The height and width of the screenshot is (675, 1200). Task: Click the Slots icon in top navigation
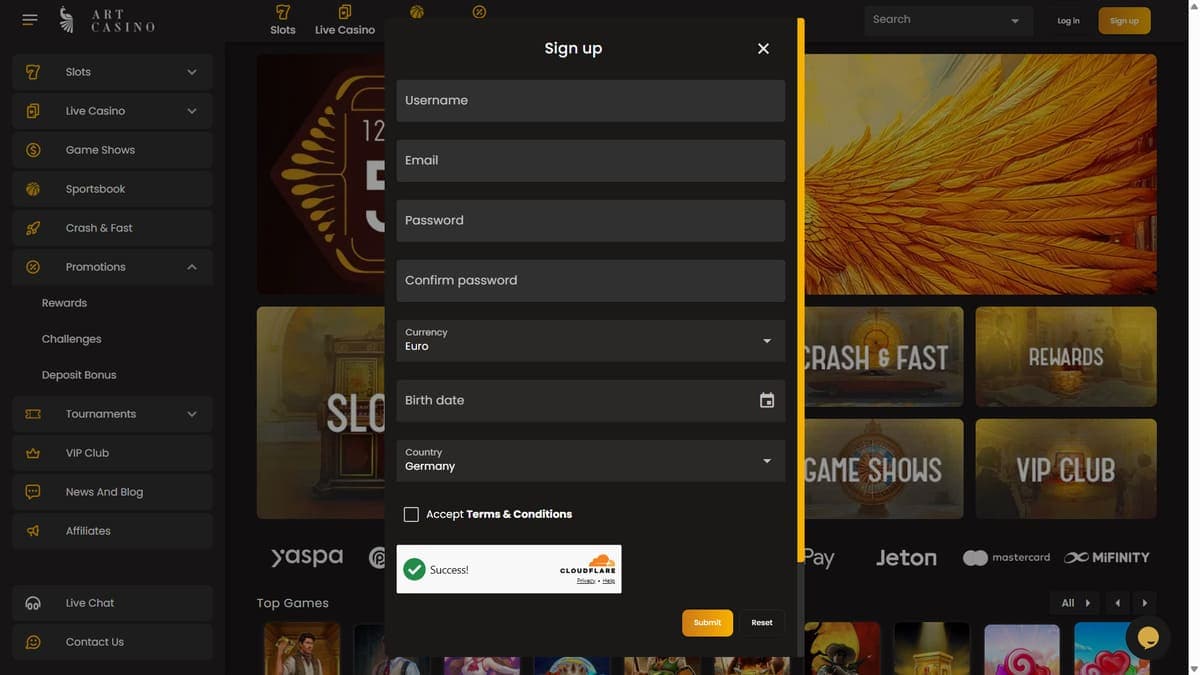(283, 12)
